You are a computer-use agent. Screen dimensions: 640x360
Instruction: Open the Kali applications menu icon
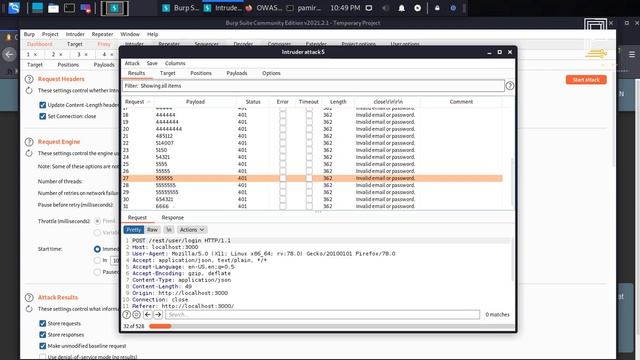(14, 8)
